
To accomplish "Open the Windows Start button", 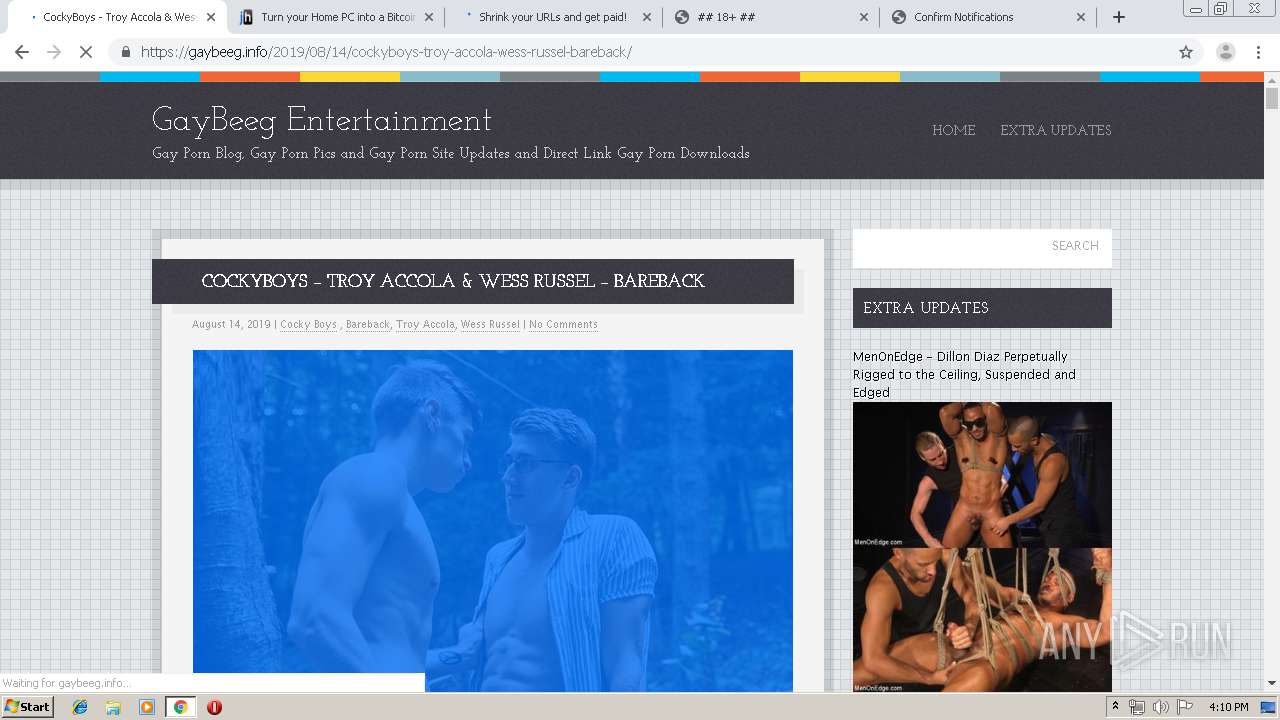I will point(27,706).
